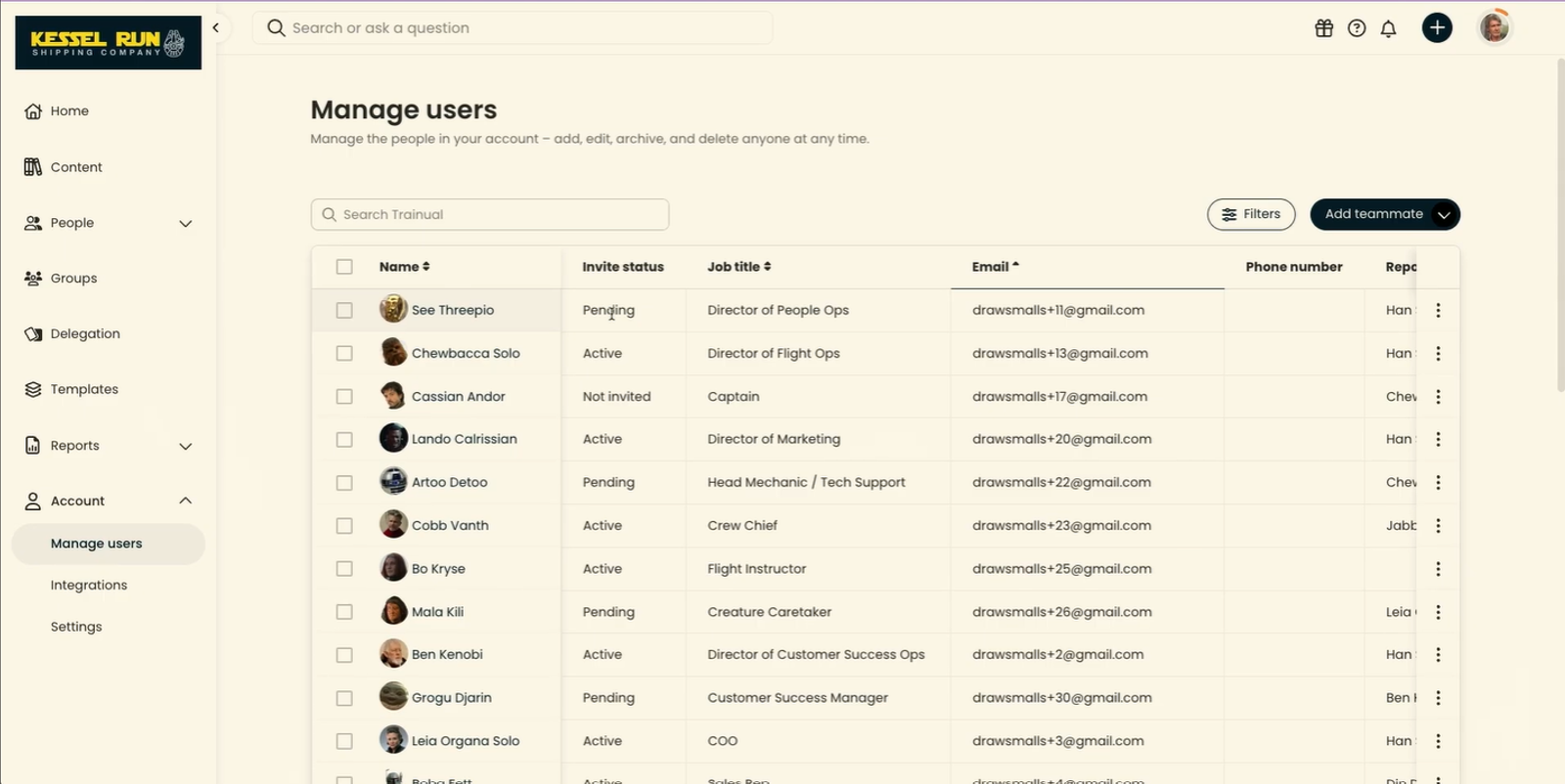The image size is (1565, 784).
Task: Select the Cassian Andor row checkbox
Action: (x=344, y=396)
